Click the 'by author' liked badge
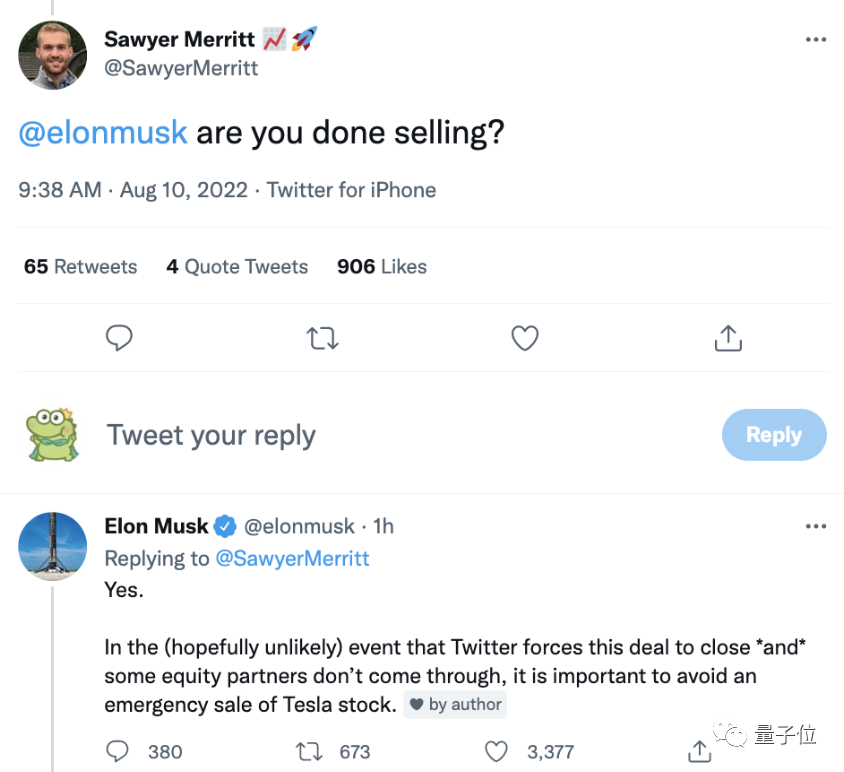844x772 pixels. 455,705
